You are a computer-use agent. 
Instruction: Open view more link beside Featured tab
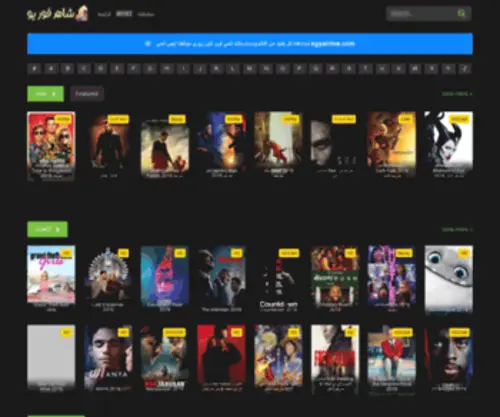(457, 94)
